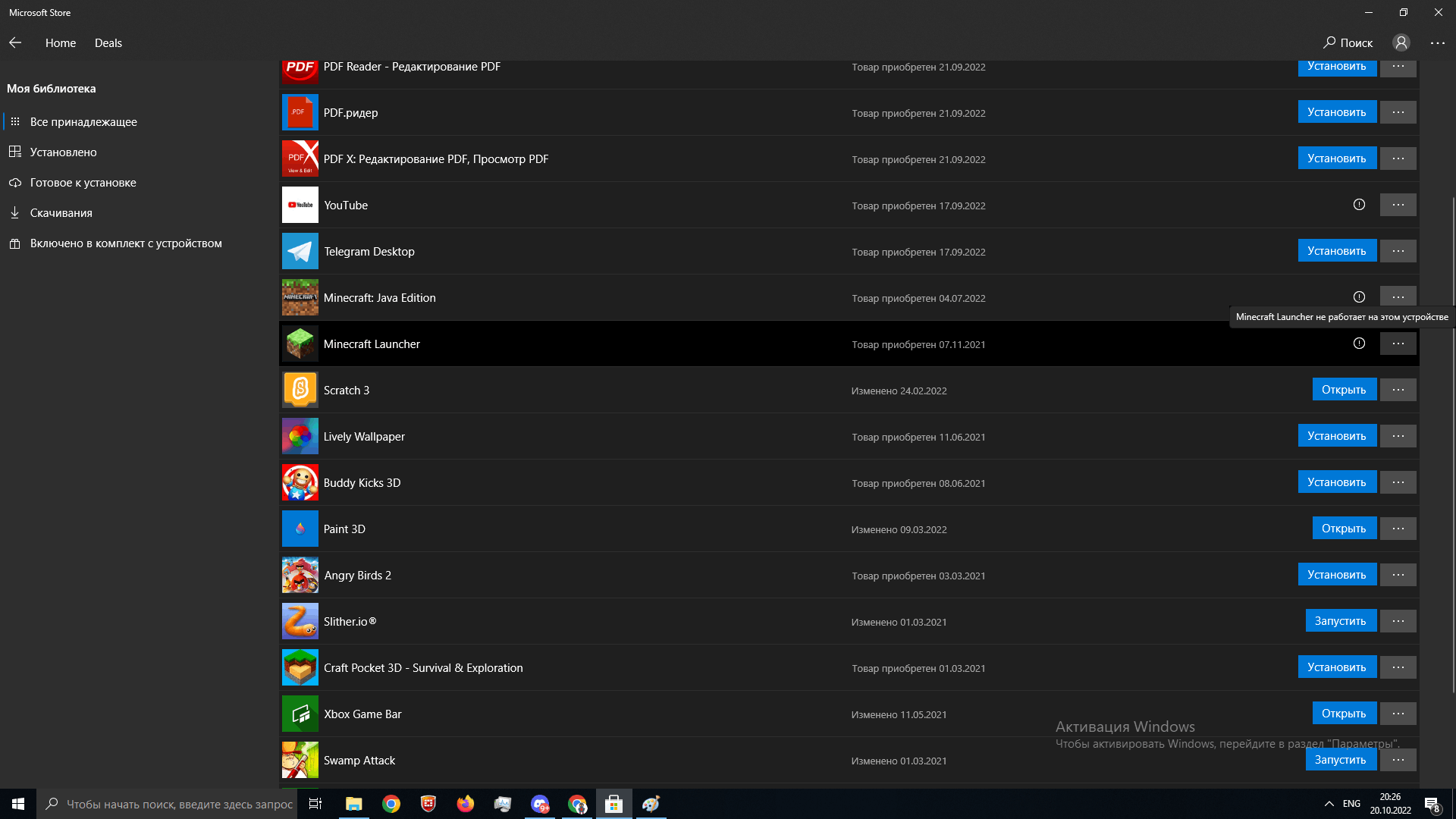This screenshot has width=1456, height=819.
Task: Click PDF.ридер app icon
Action: (x=300, y=112)
